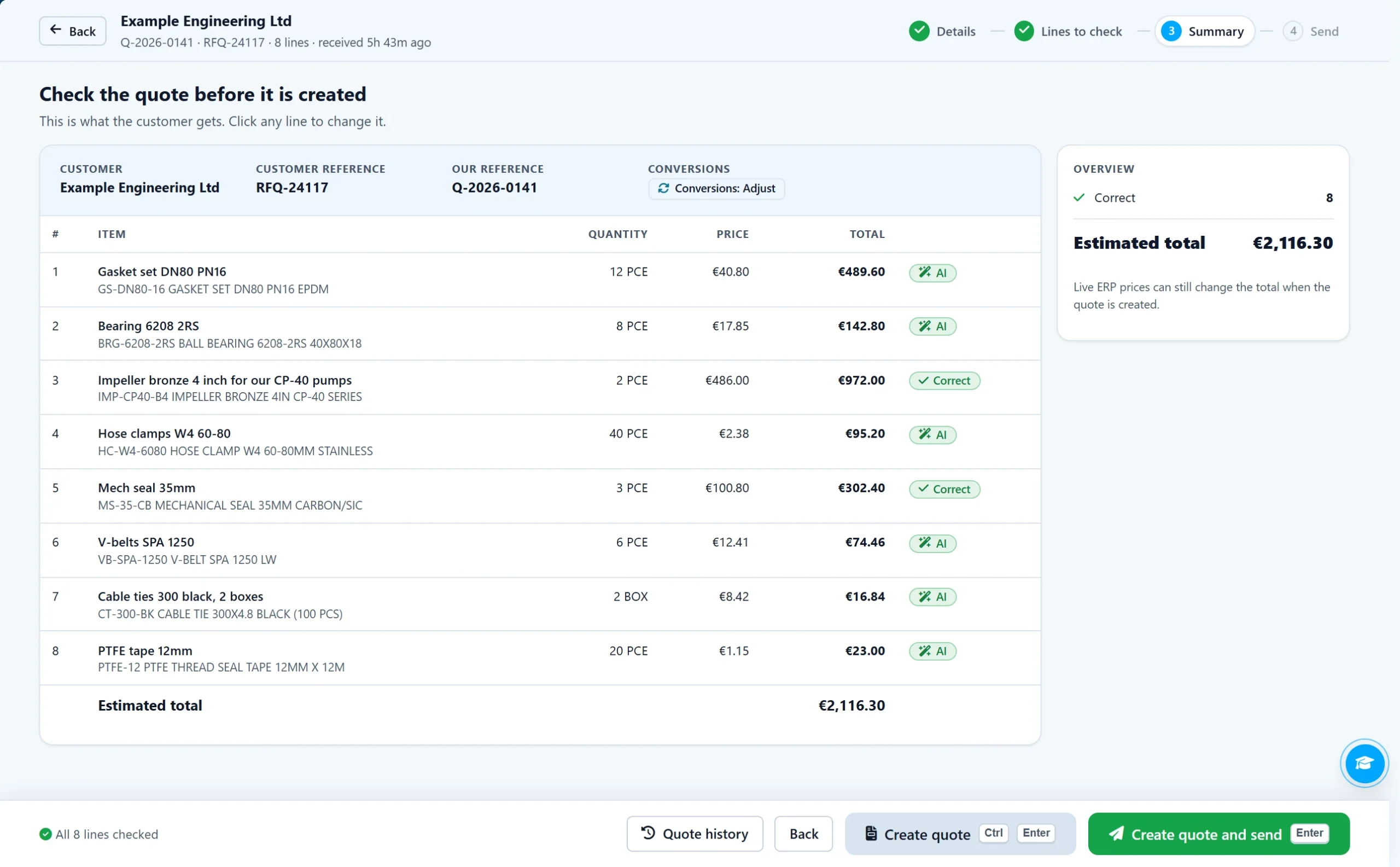
Task: Click the 12 PCE quantity cell
Action: coord(628,272)
